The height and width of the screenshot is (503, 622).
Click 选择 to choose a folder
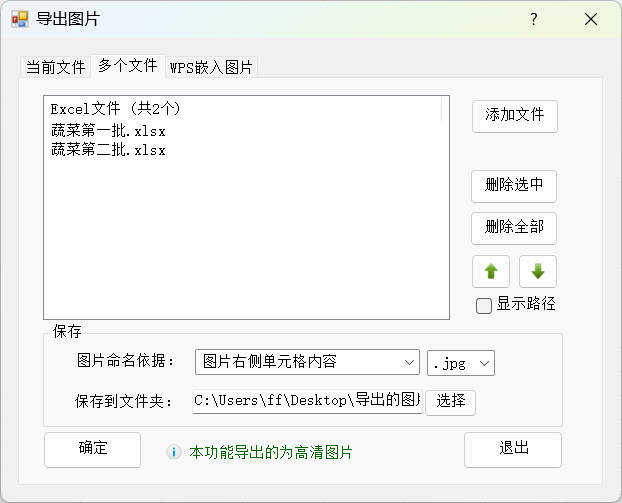451,401
